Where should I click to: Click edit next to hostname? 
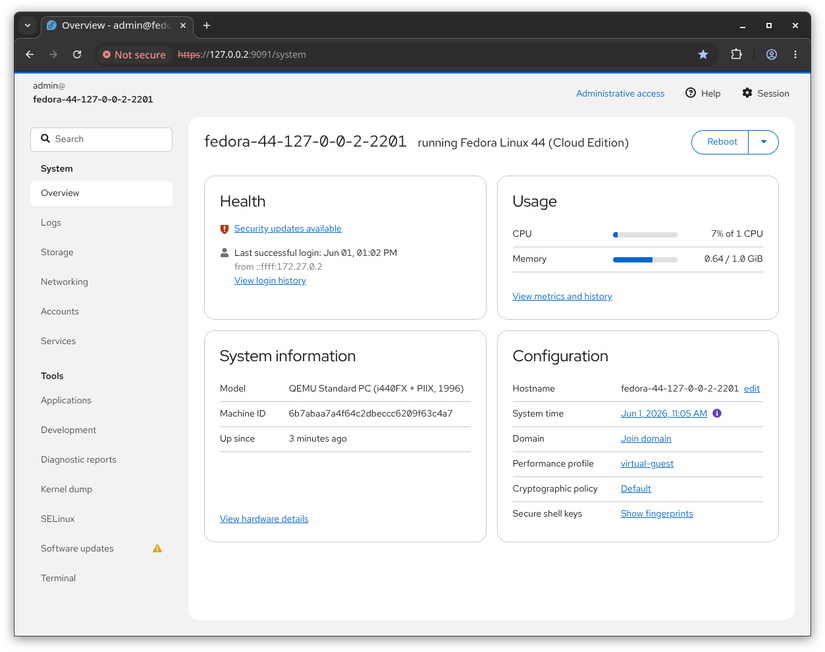pyautogui.click(x=751, y=388)
